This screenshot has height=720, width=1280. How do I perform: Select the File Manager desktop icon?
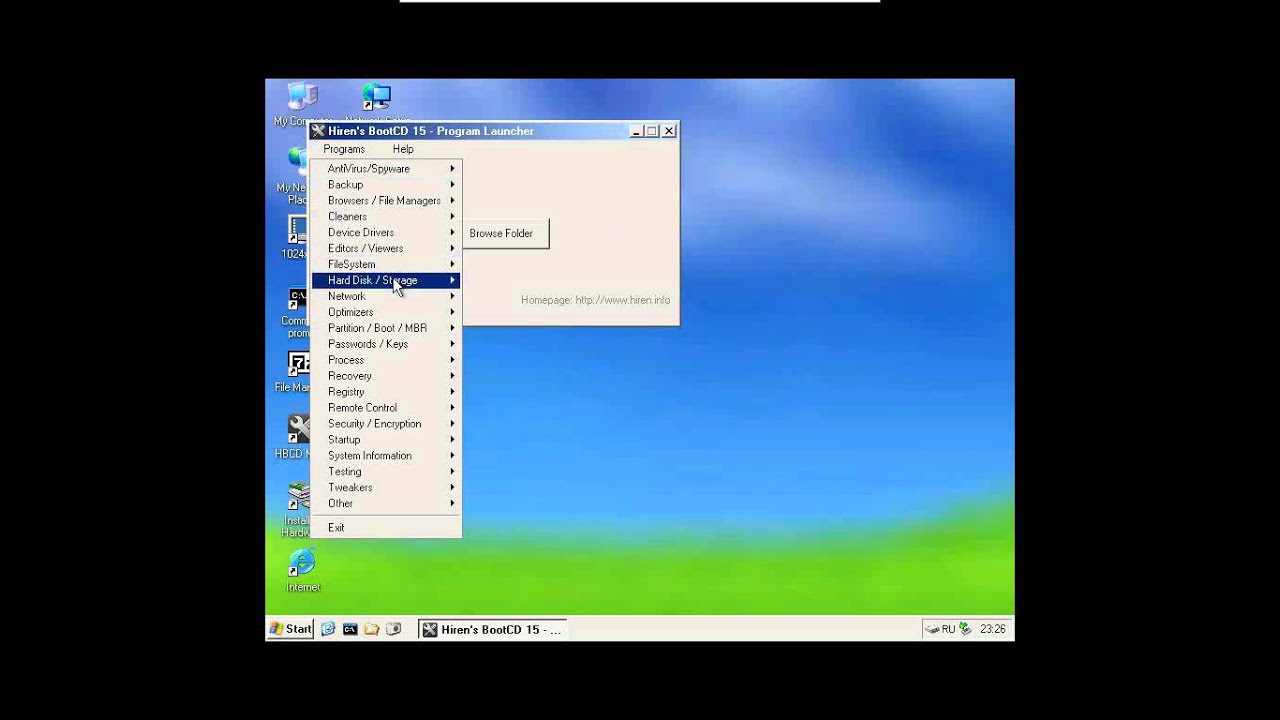[x=299, y=363]
